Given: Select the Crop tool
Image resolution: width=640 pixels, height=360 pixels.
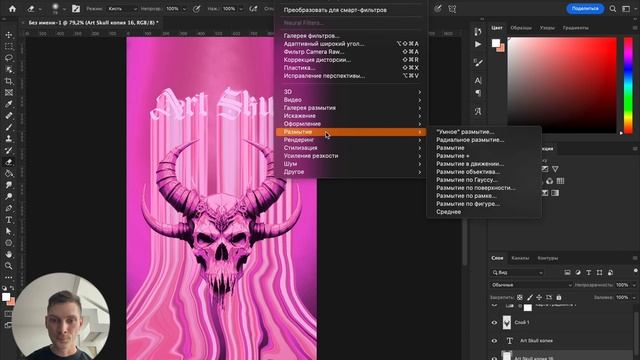Looking at the screenshot, I should point(9,81).
